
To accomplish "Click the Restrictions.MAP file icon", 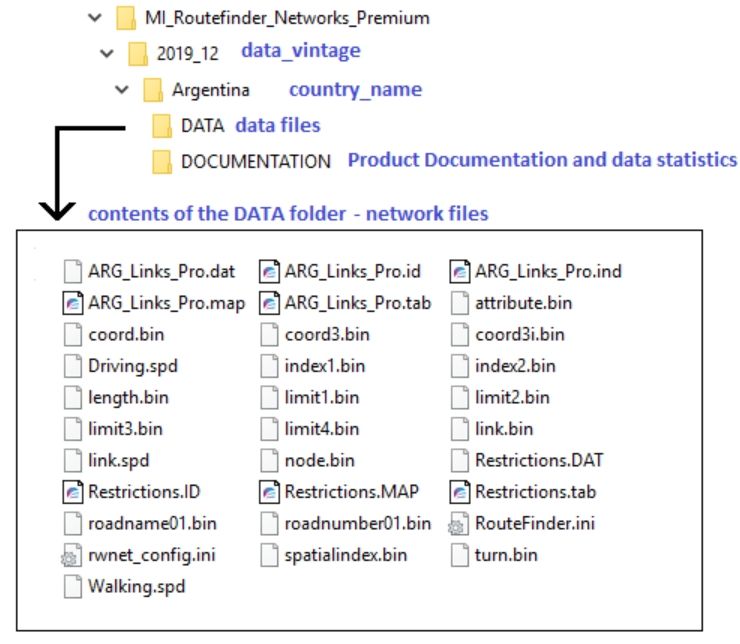I will click(269, 492).
